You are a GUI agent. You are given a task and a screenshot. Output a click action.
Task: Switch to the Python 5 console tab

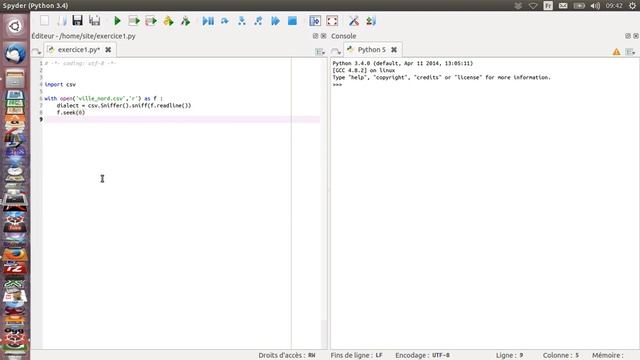(x=371, y=49)
